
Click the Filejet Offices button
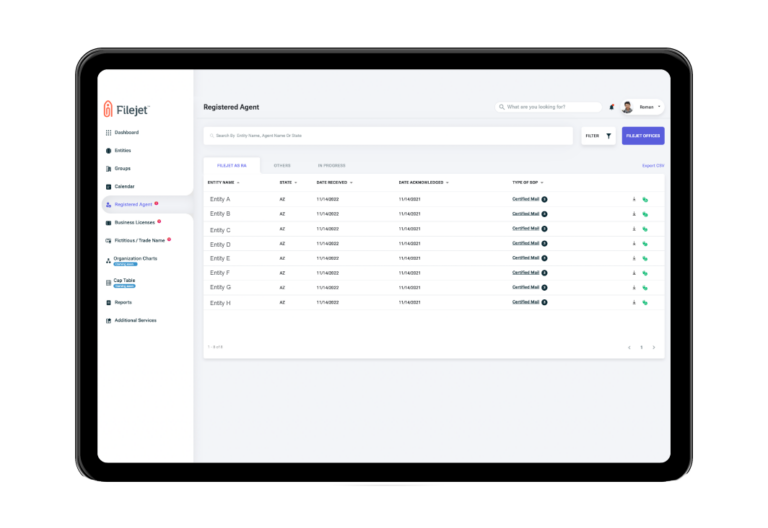[643, 136]
